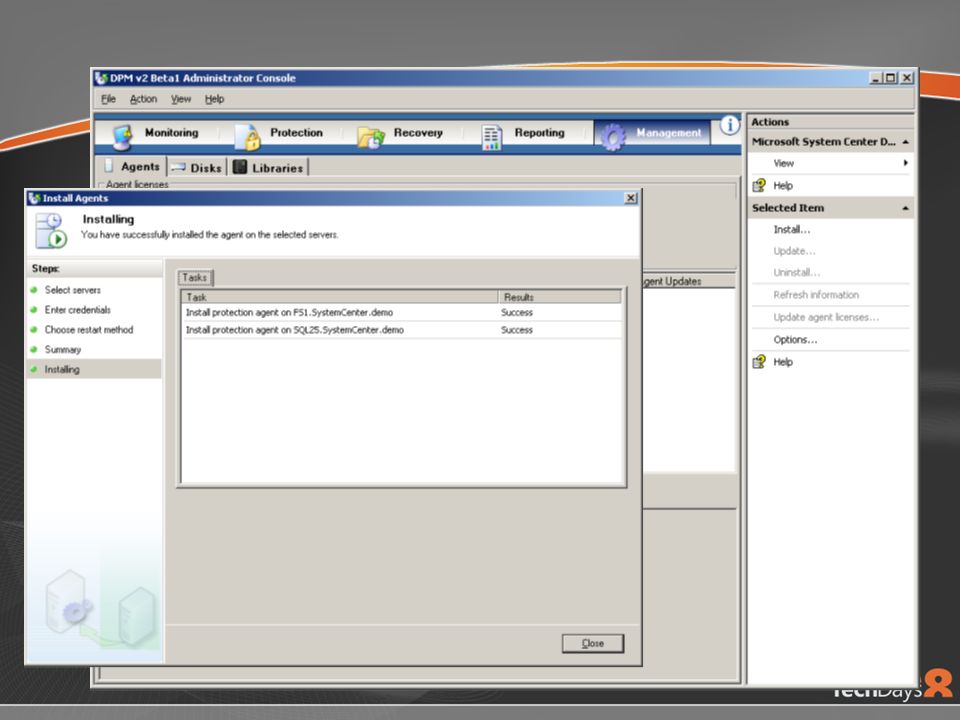Click the Help icon below Options in Actions
The height and width of the screenshot is (720, 960).
759,362
